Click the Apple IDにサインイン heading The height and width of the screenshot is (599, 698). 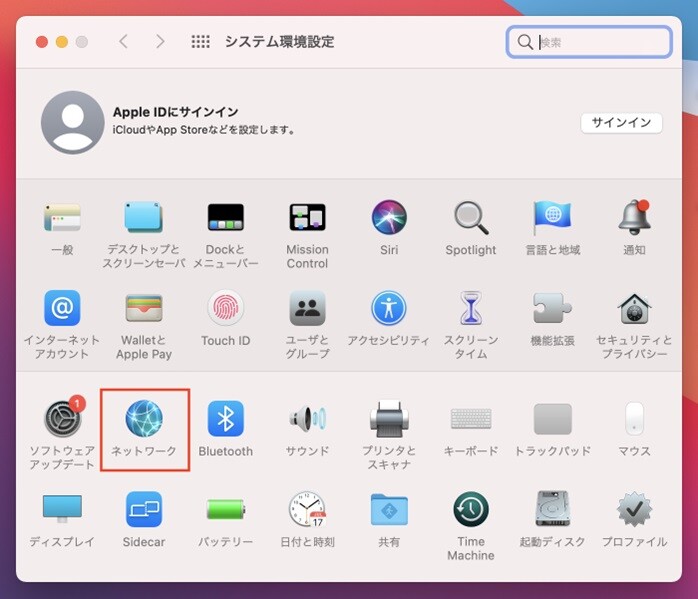pos(175,112)
